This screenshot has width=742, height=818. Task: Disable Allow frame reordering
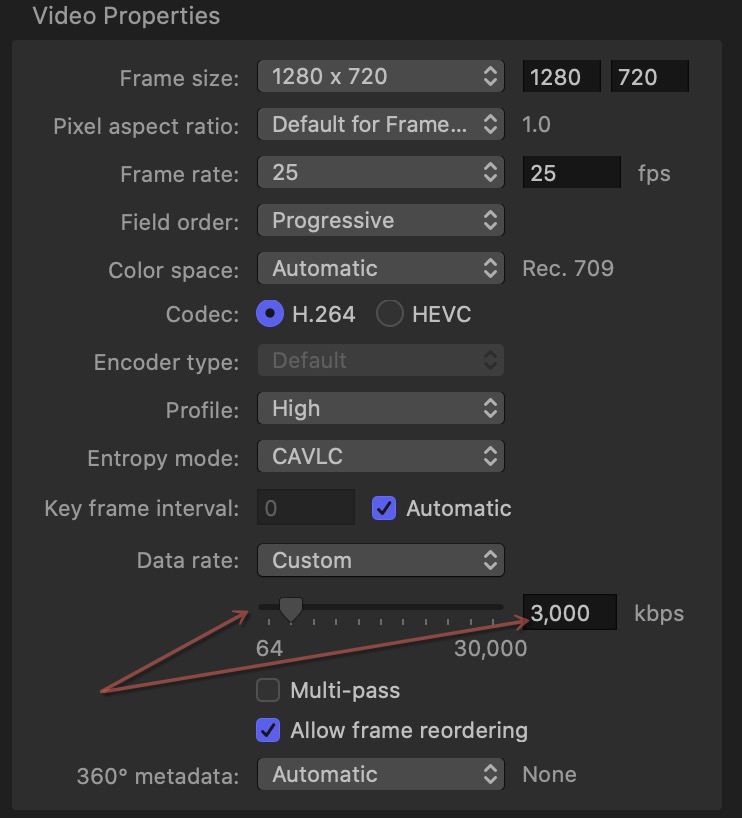(267, 731)
